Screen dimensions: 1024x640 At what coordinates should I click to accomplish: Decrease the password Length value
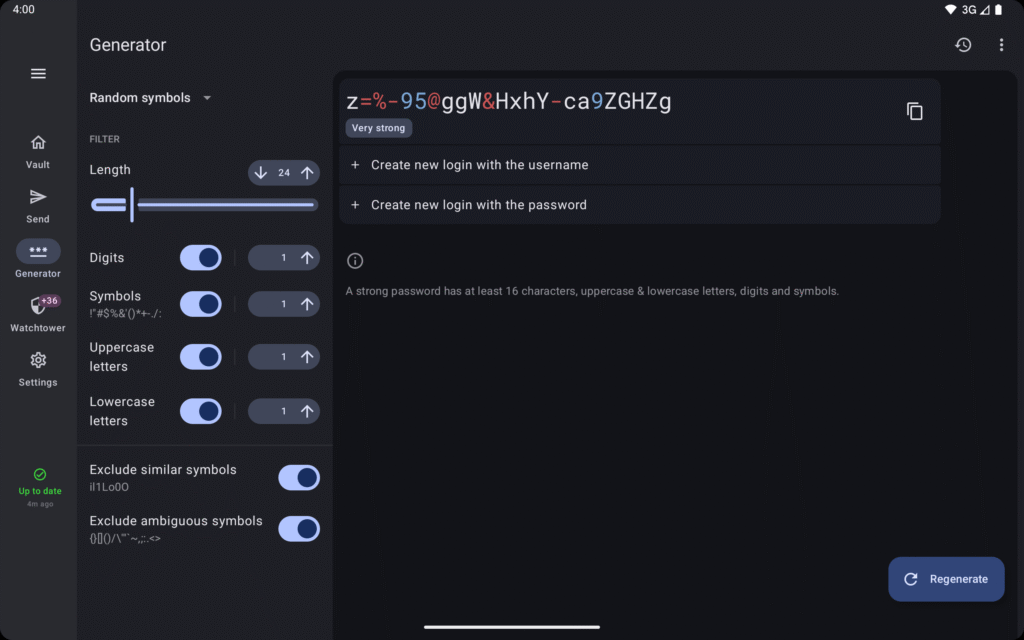tap(260, 172)
